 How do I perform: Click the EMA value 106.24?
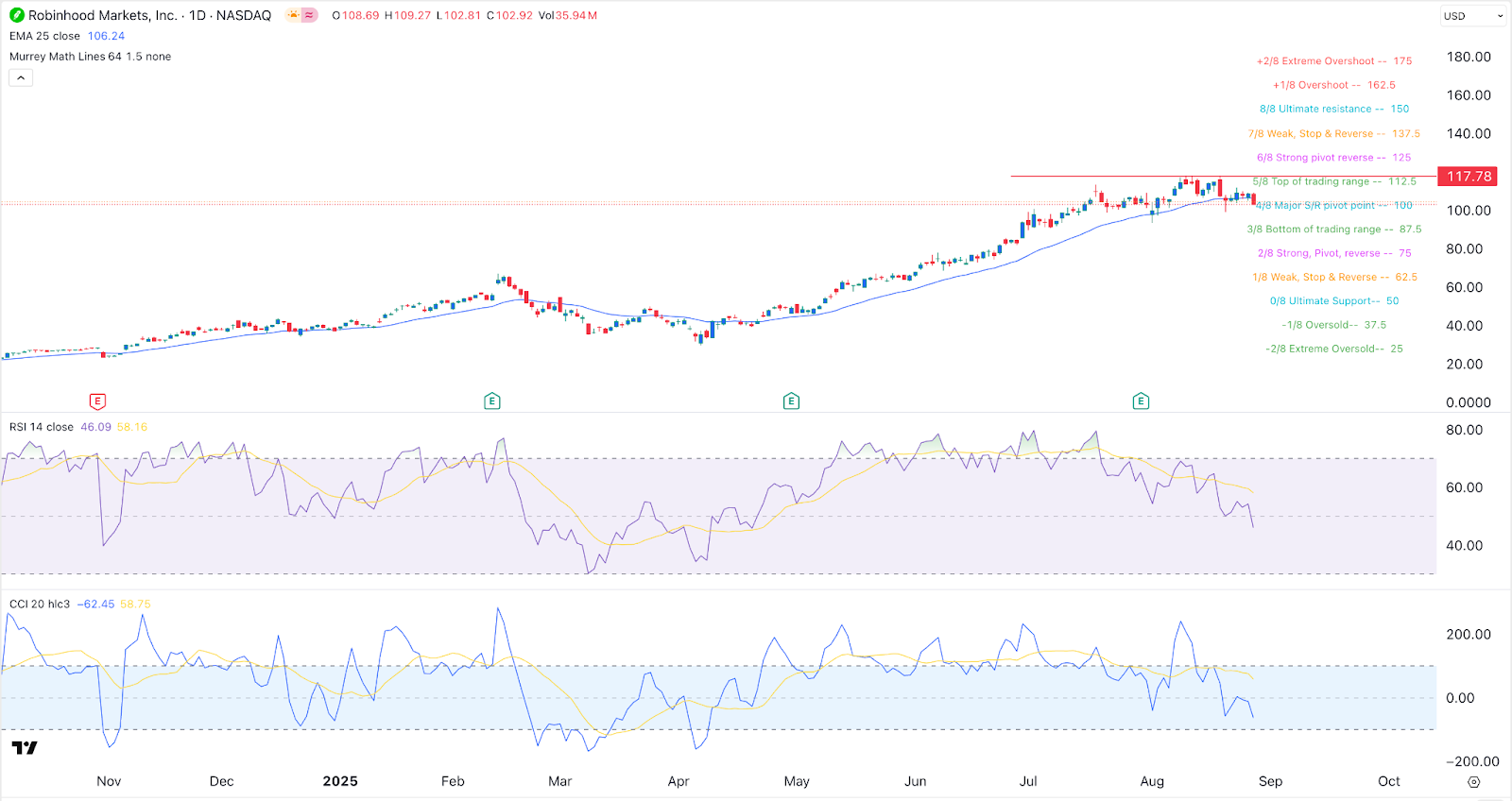[106, 36]
